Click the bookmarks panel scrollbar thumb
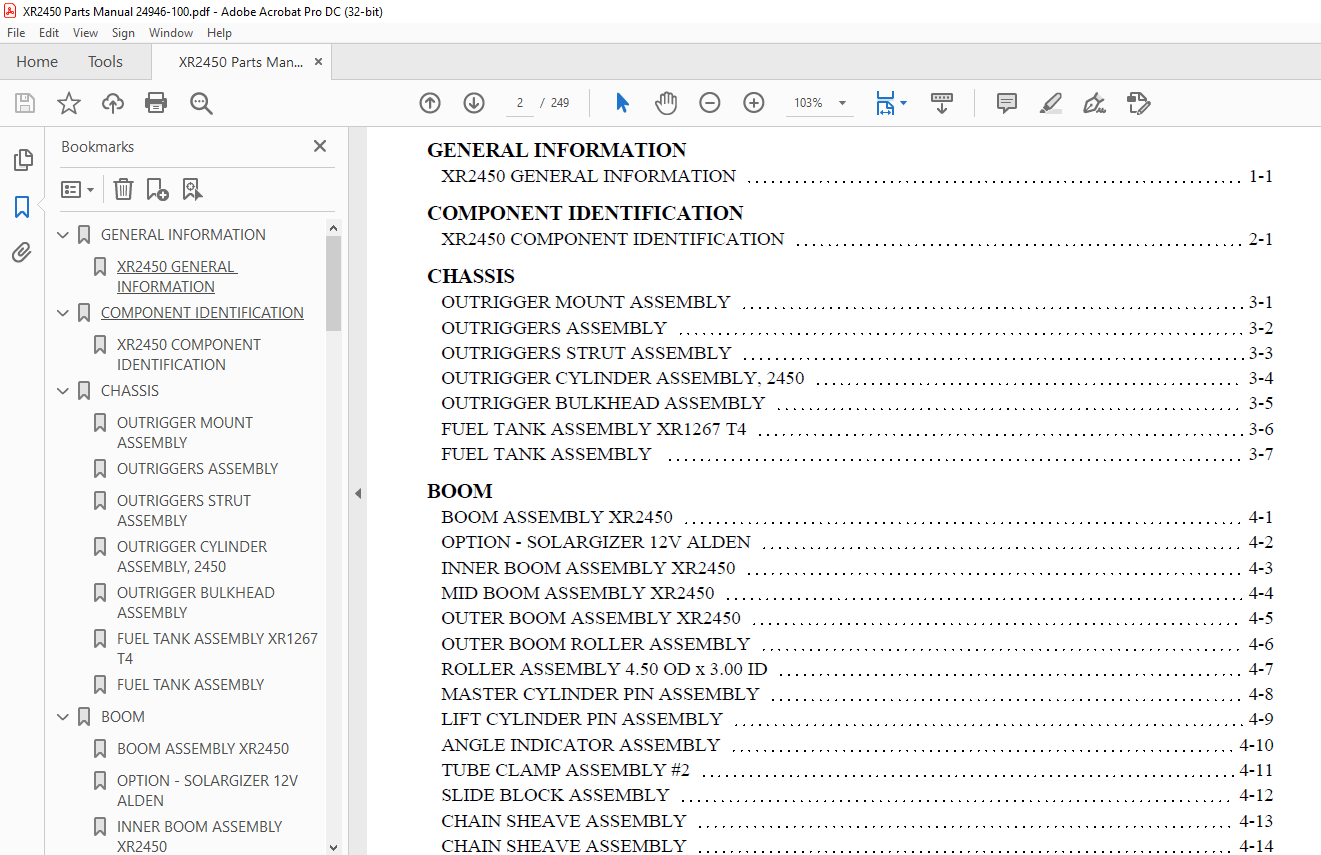The height and width of the screenshot is (855, 1321). tap(334, 284)
